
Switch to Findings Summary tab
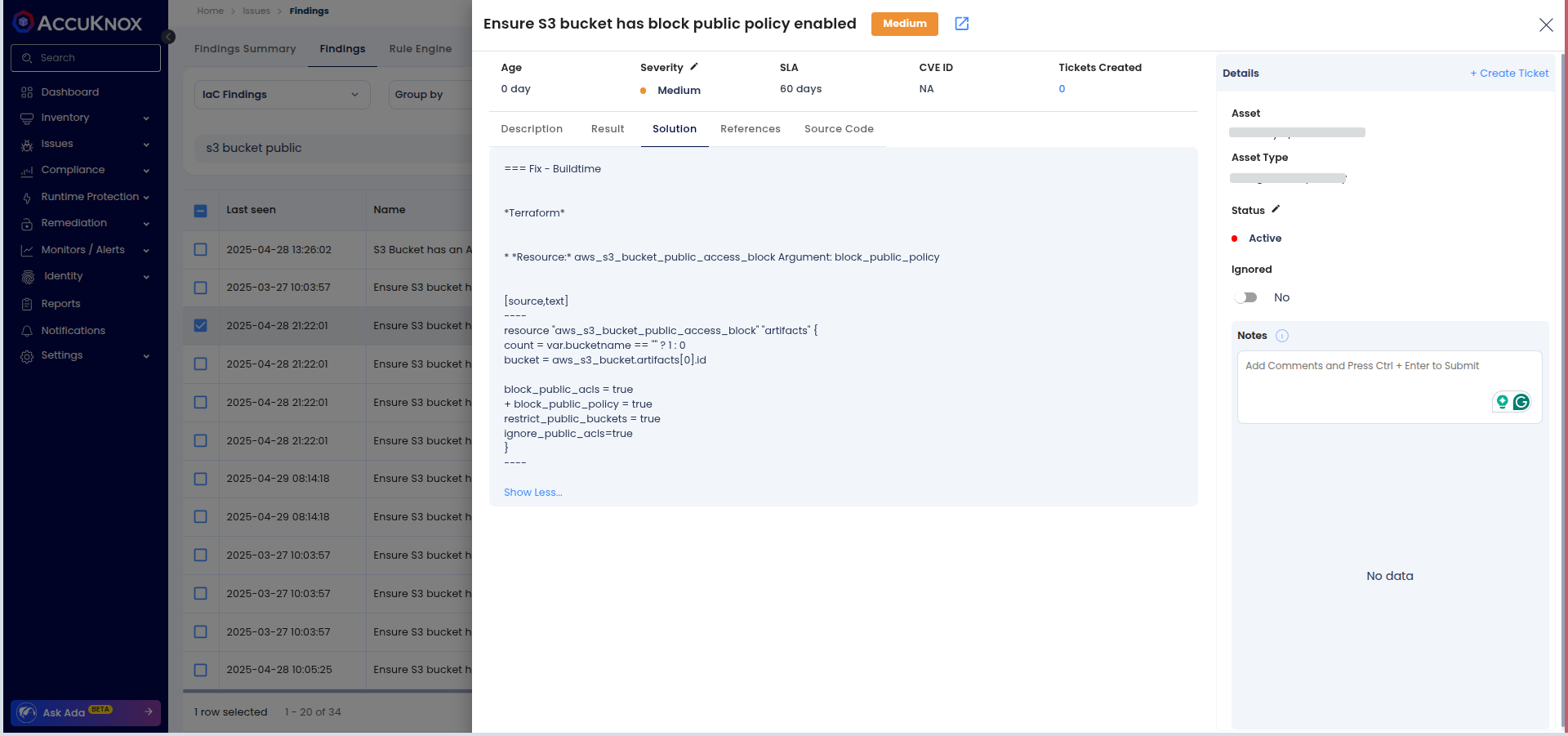tap(245, 49)
